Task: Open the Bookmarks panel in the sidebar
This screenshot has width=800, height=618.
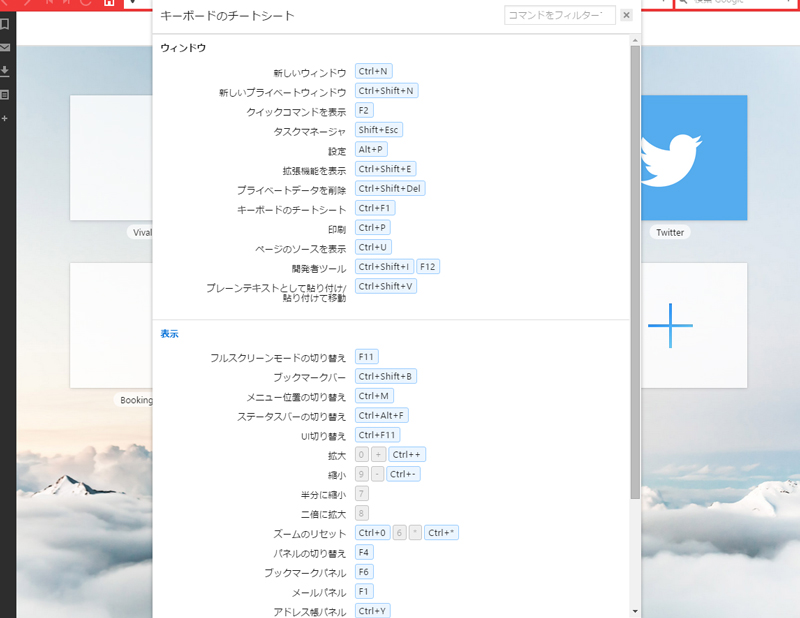Action: [x=5, y=24]
